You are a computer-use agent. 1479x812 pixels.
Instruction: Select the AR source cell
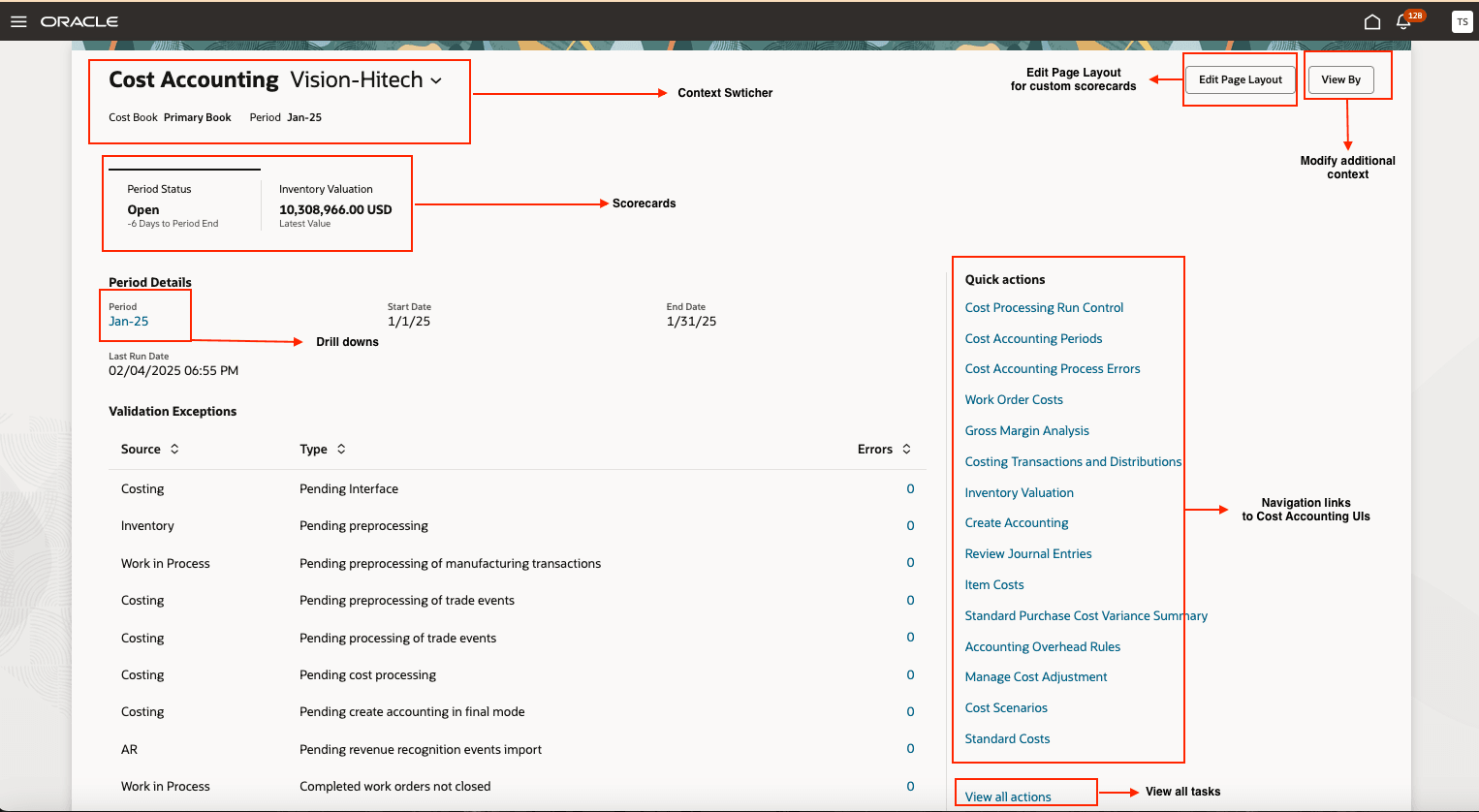coord(129,749)
